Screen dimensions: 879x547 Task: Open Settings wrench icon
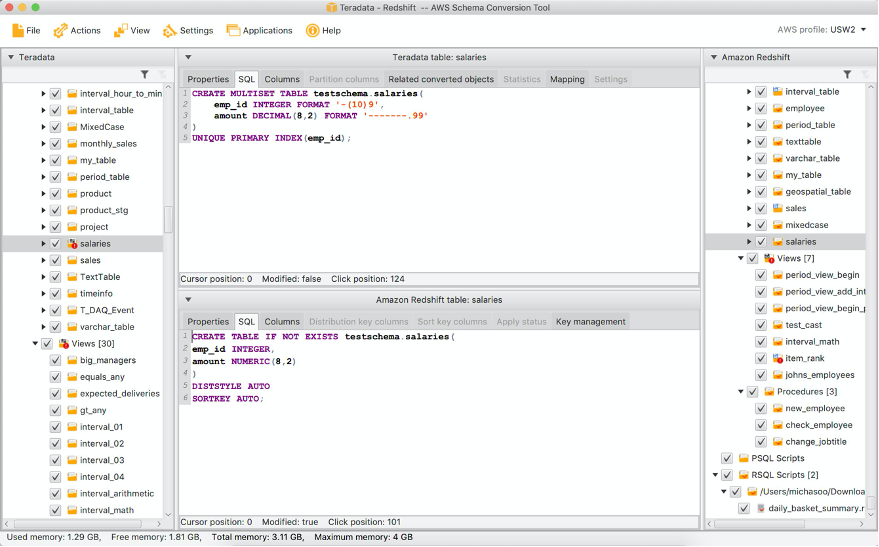tap(170, 30)
